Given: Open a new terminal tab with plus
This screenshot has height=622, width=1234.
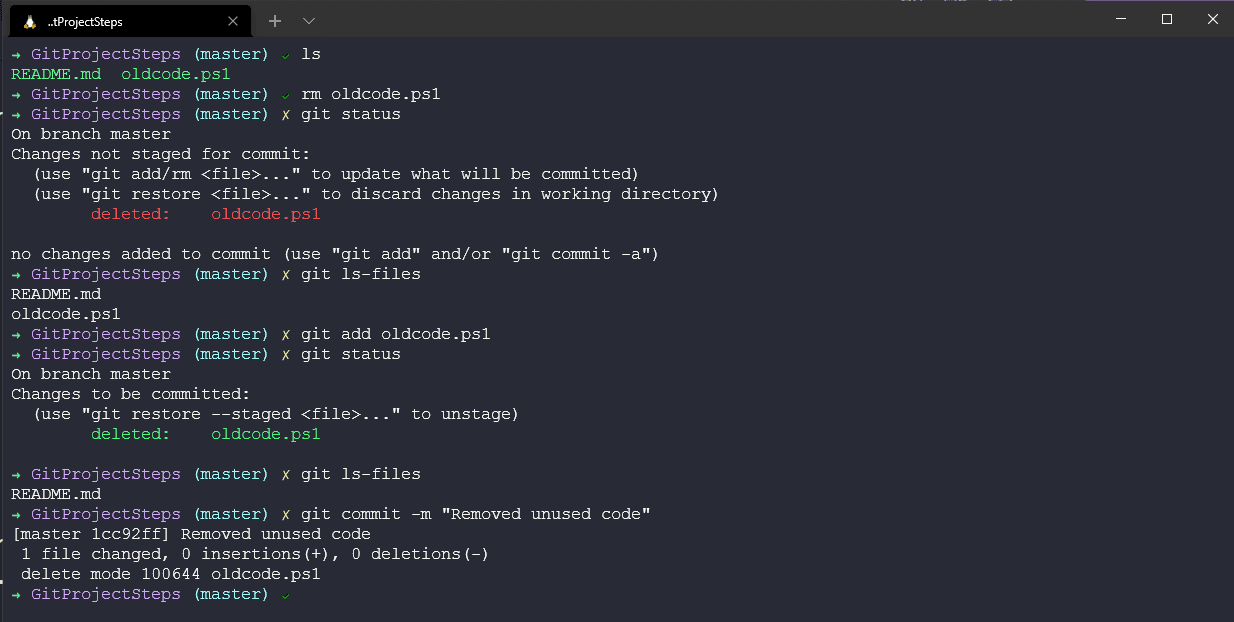Looking at the screenshot, I should 275,20.
